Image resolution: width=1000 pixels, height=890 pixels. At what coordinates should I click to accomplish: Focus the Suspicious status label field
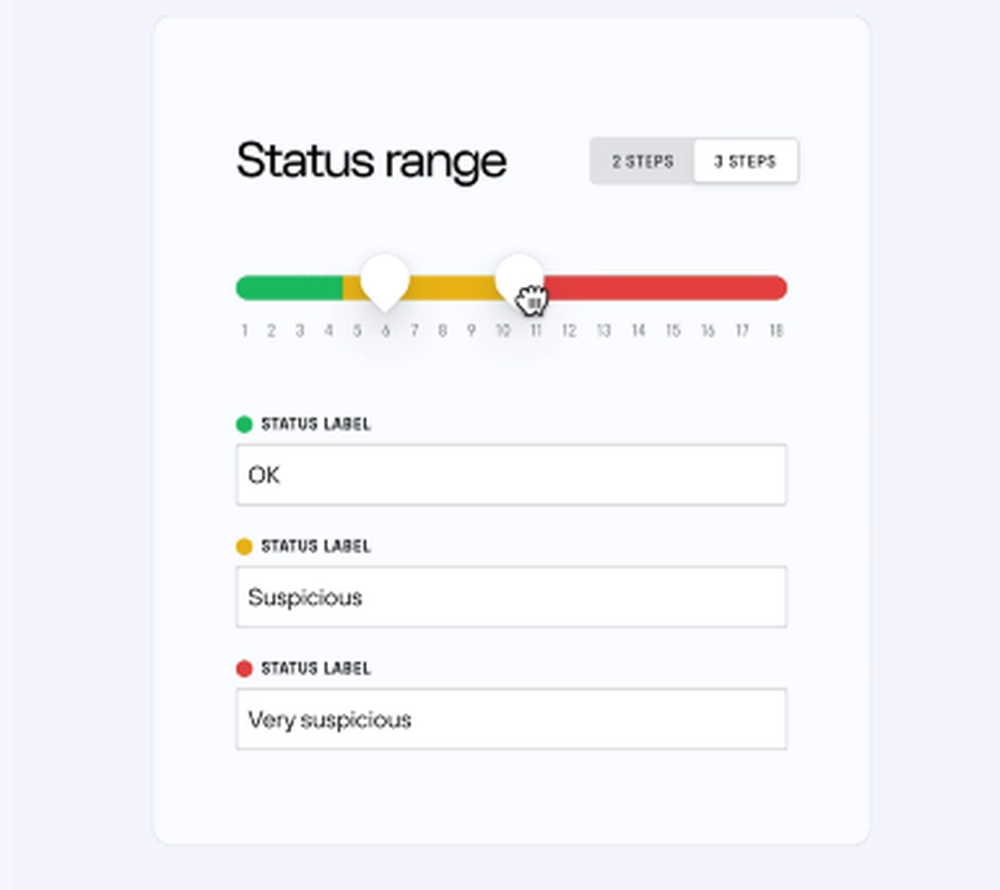[x=511, y=597]
